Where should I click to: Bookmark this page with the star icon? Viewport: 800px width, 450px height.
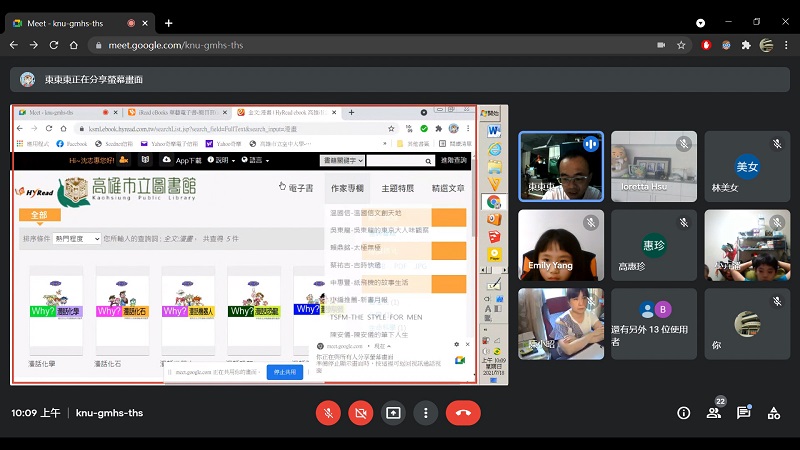click(x=681, y=45)
